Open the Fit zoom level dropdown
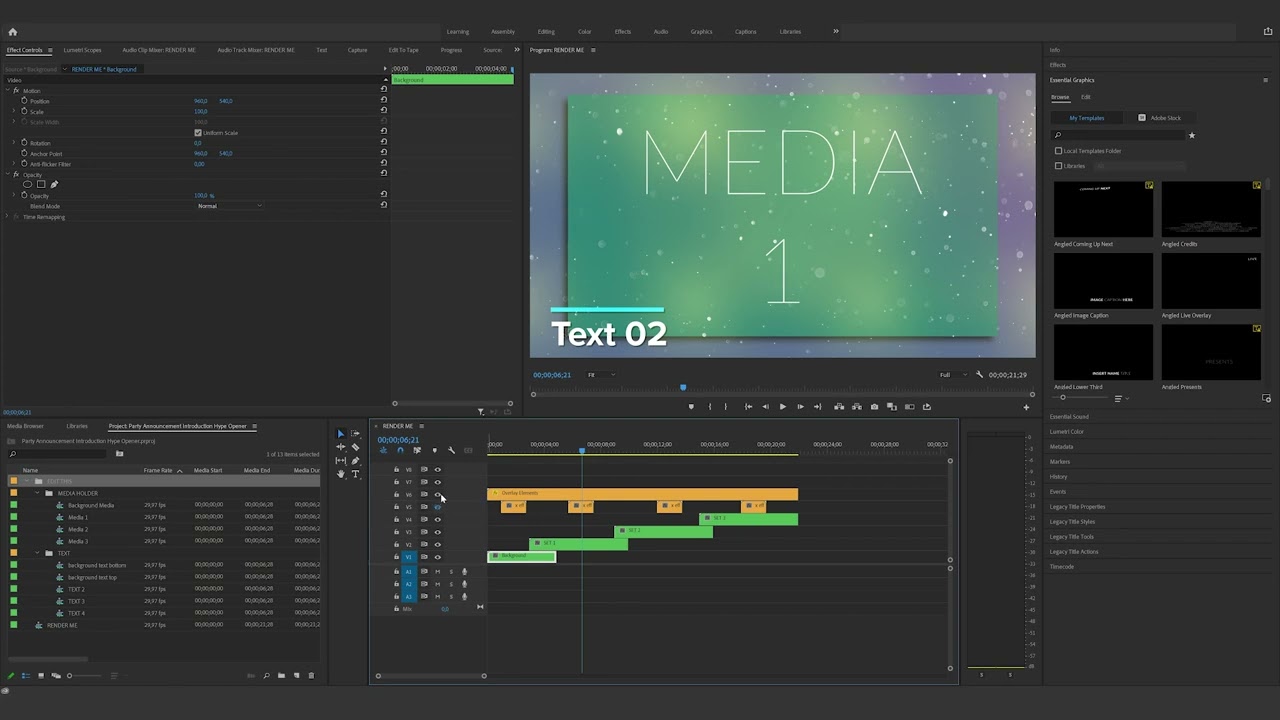The image size is (1280, 720). (600, 375)
